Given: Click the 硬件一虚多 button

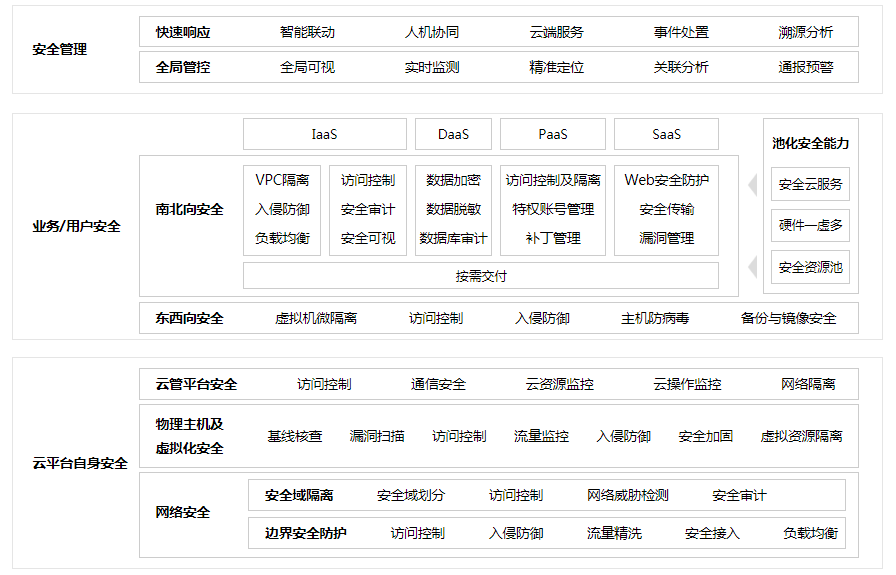Looking at the screenshot, I should 810,226.
